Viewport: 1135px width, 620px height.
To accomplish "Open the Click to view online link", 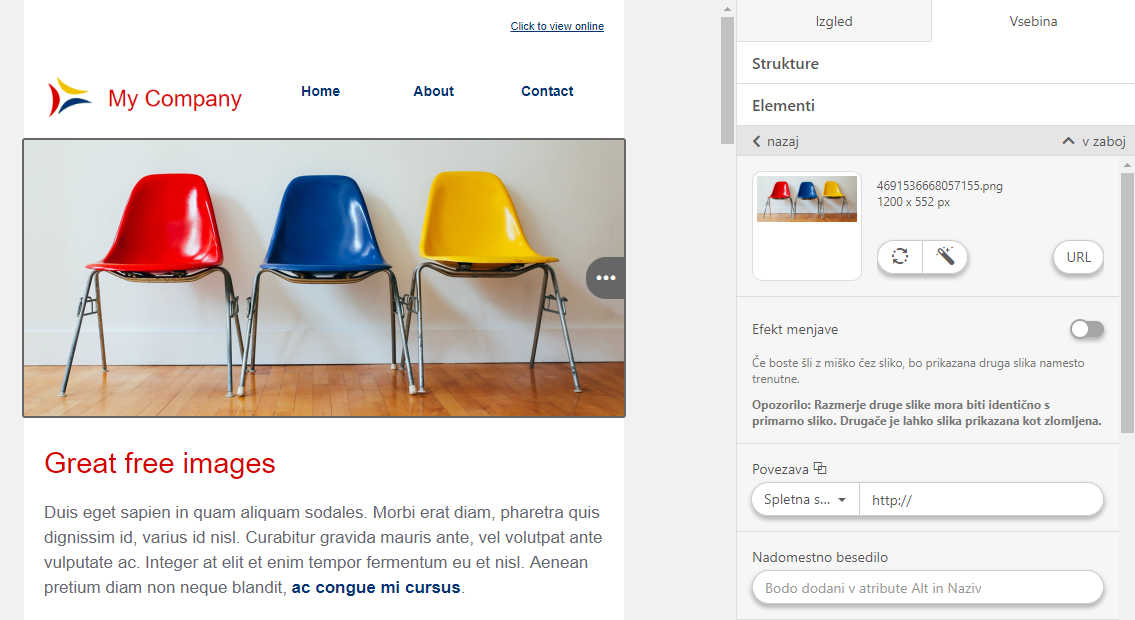I will pyautogui.click(x=557, y=26).
